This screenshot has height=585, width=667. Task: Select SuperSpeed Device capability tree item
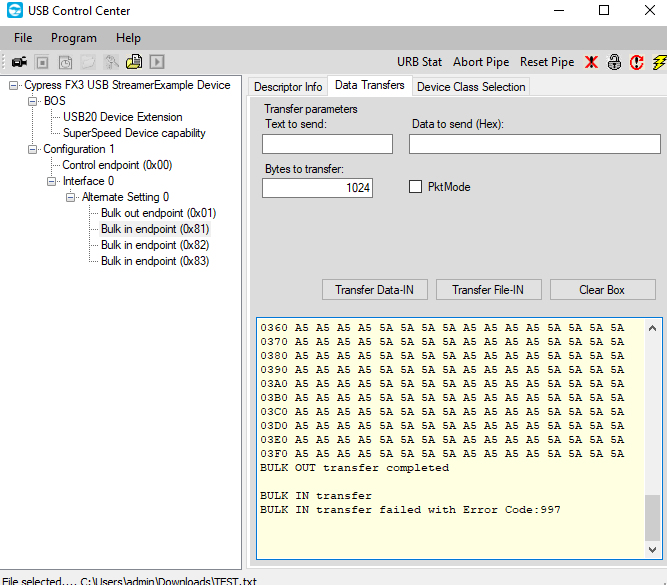(x=134, y=133)
